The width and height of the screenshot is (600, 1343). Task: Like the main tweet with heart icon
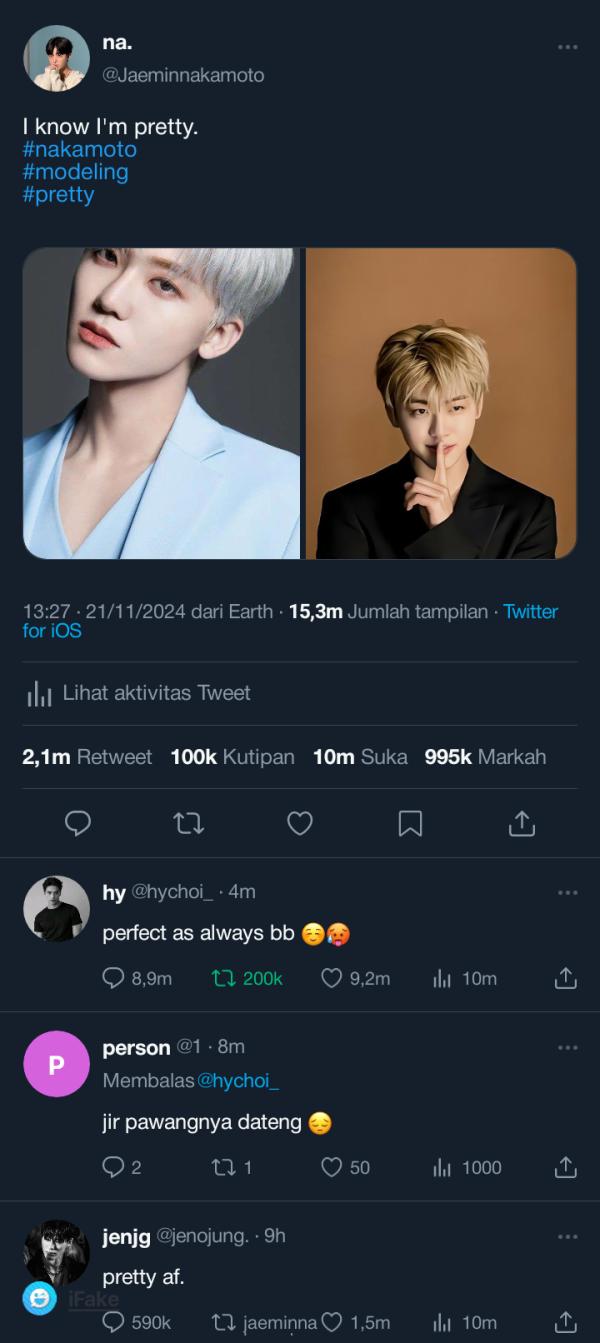point(300,823)
